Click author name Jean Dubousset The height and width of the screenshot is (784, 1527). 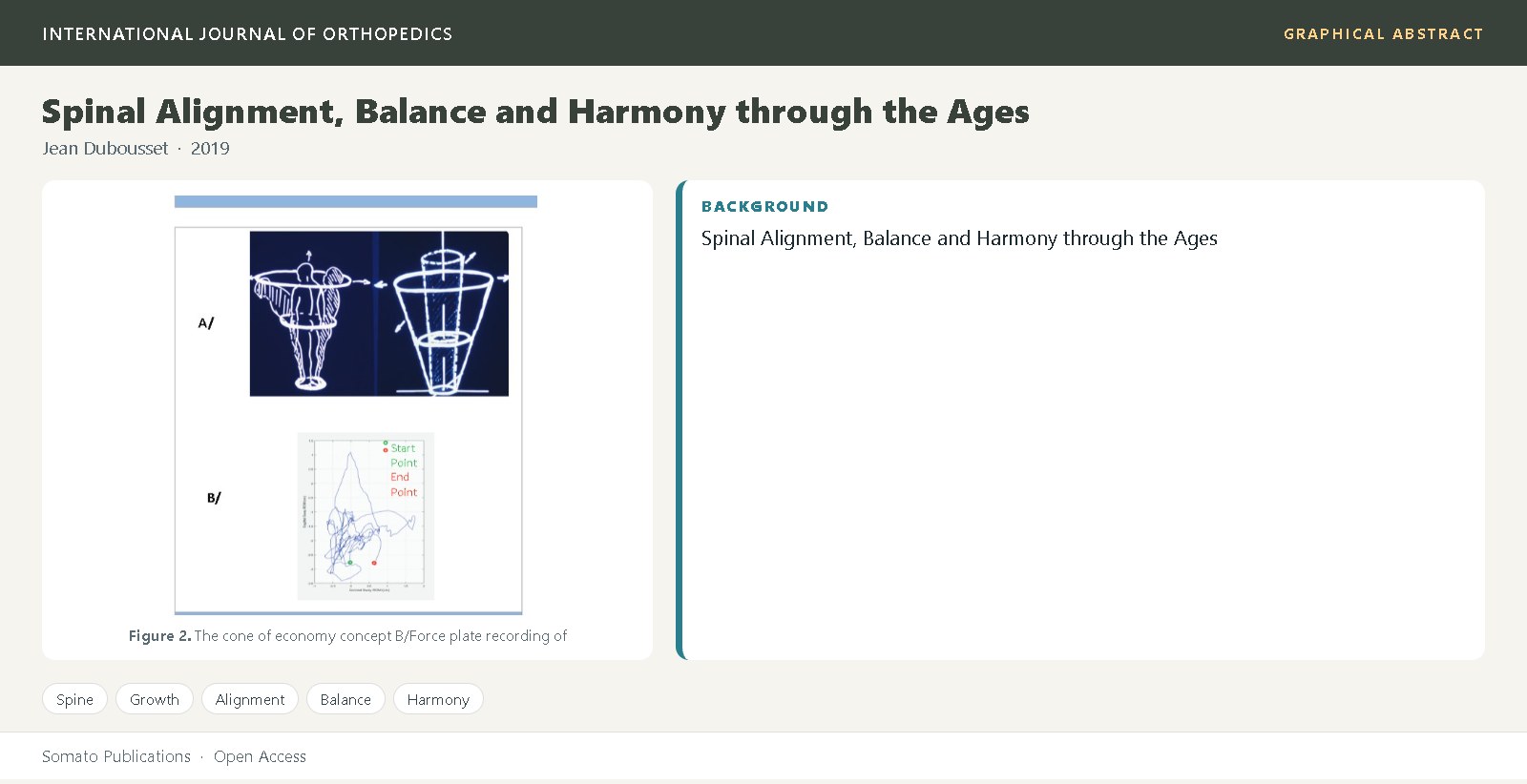(105, 148)
